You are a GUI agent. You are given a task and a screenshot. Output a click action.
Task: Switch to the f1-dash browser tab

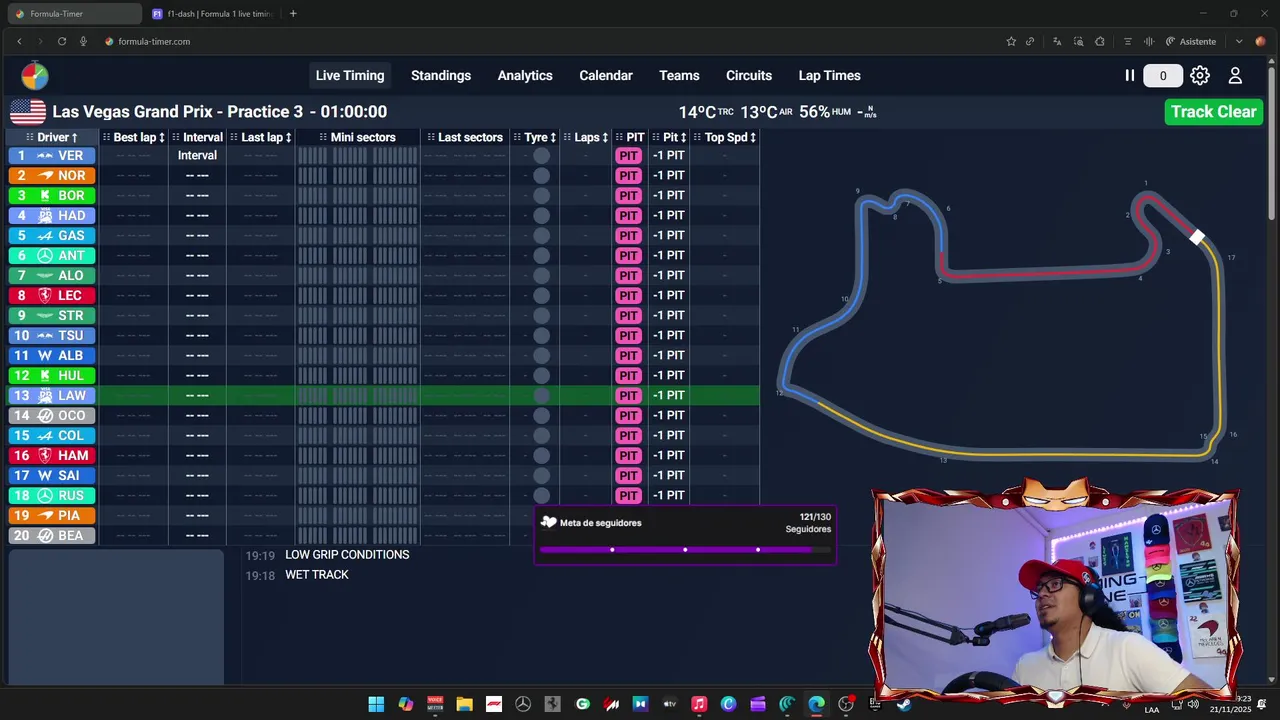[212, 14]
